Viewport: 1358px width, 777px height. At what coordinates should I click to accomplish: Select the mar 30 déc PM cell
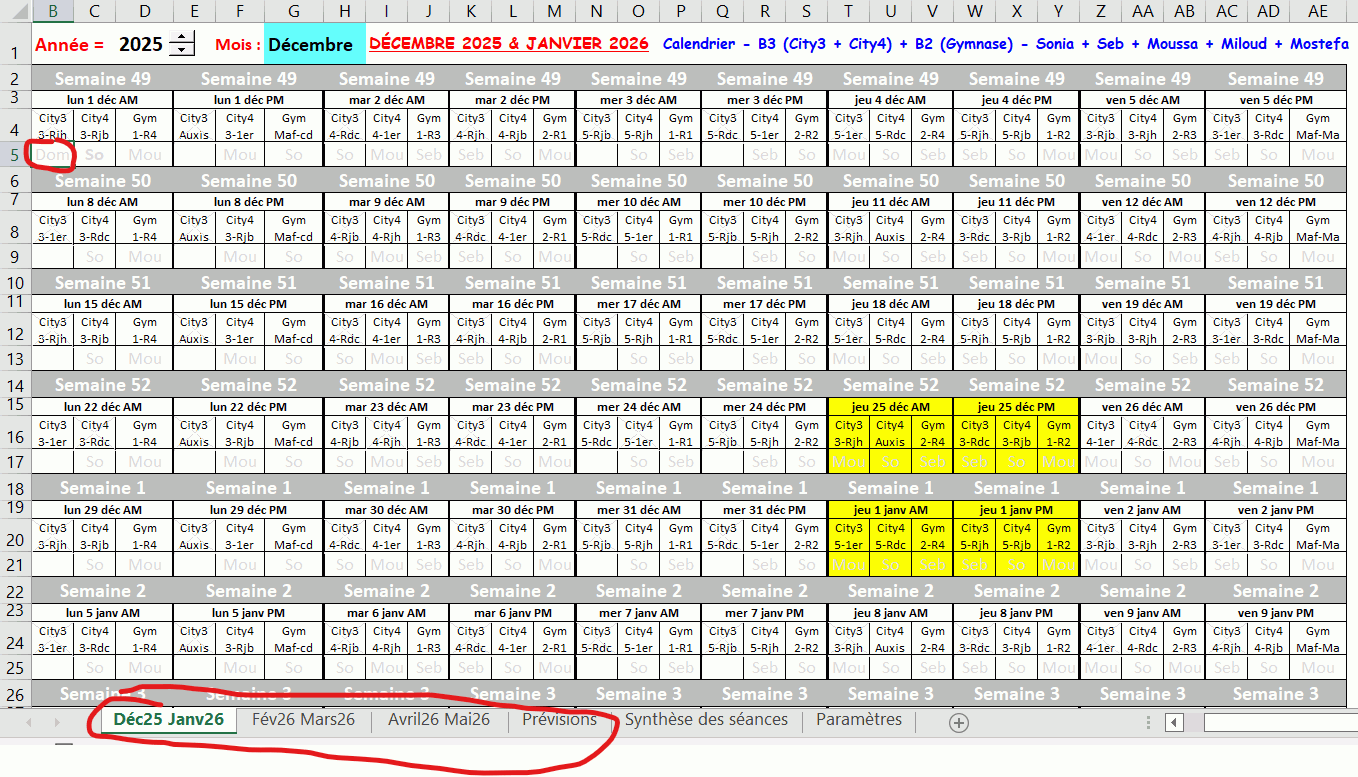pyautogui.click(x=512, y=510)
